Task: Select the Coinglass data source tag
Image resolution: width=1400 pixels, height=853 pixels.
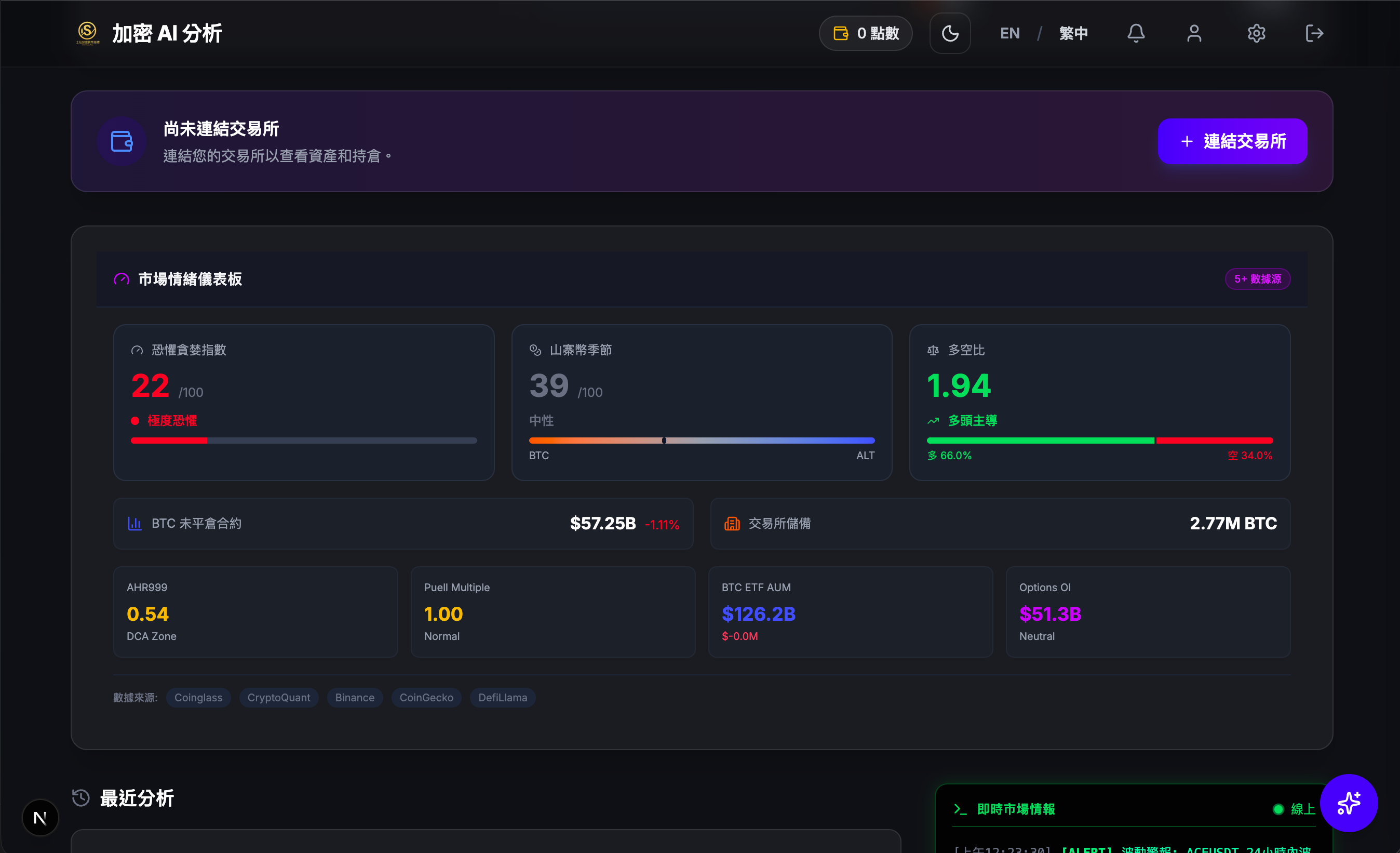Action: click(198, 697)
